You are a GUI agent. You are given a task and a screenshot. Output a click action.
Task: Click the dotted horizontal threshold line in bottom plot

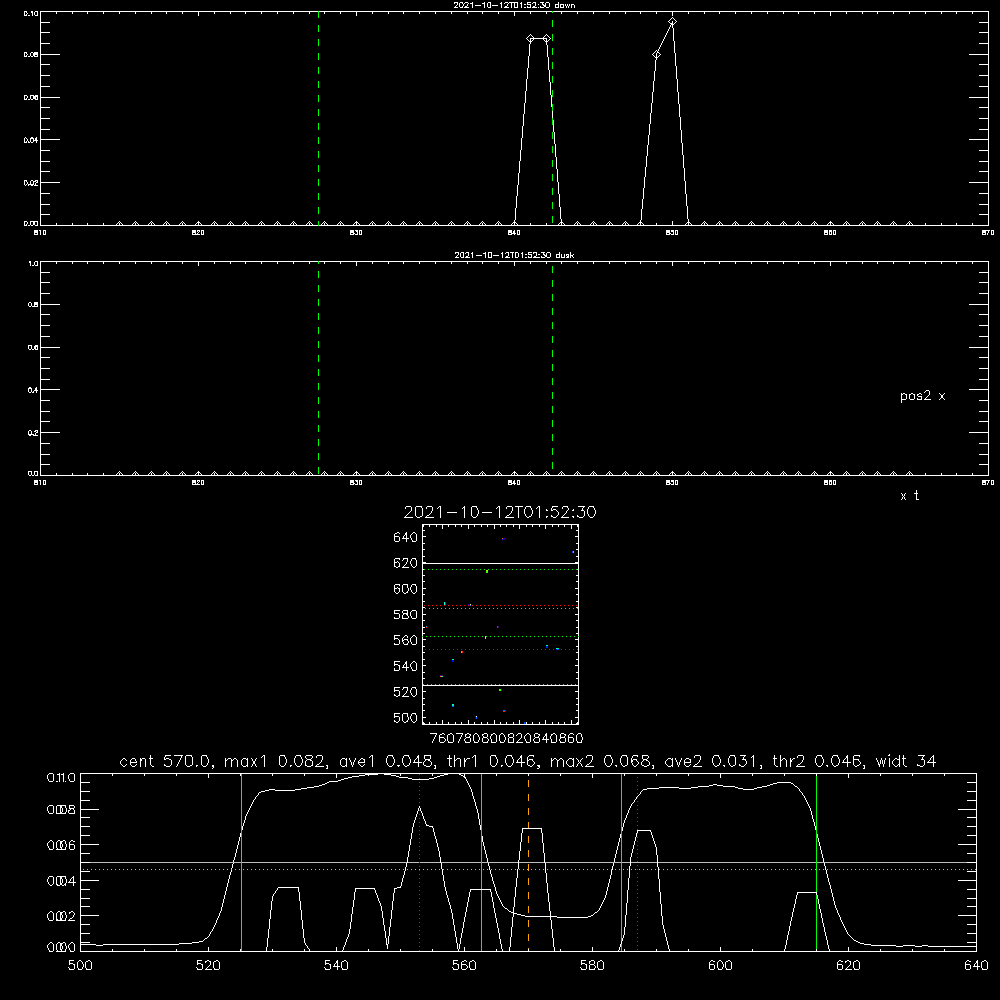528,869
